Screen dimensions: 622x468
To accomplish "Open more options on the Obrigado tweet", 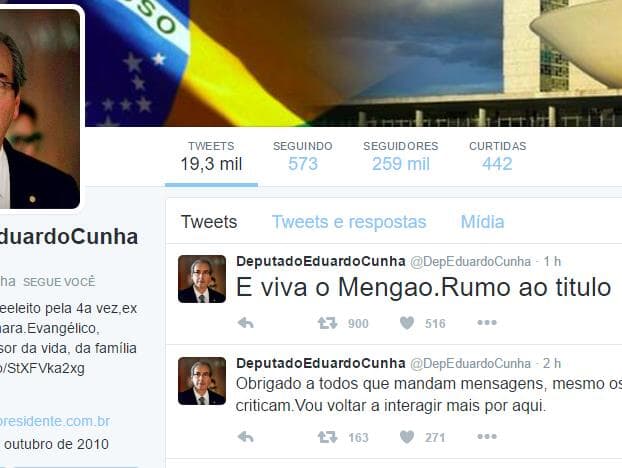I will pos(487,436).
